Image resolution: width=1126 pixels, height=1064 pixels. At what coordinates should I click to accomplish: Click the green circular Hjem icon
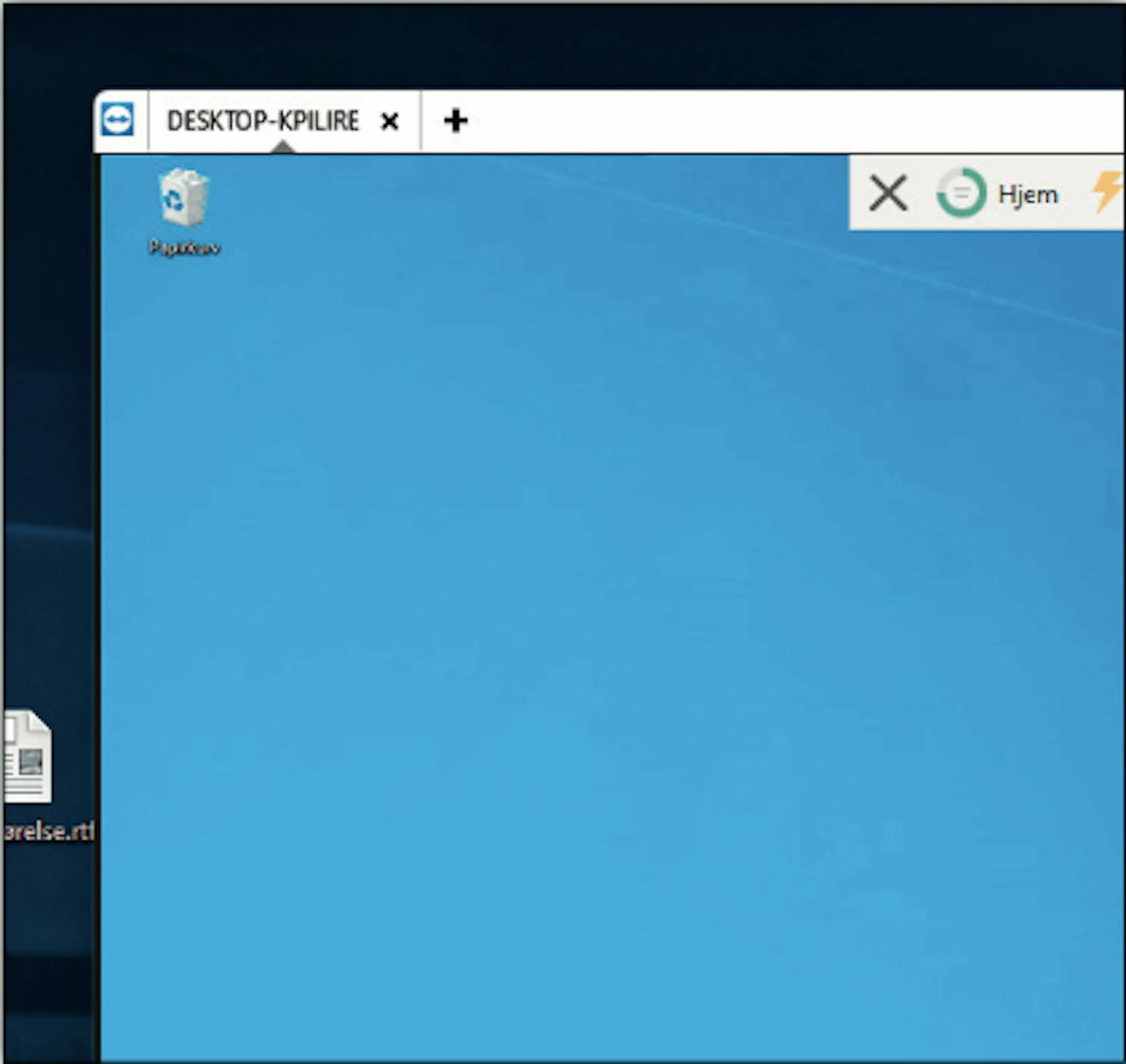click(961, 194)
